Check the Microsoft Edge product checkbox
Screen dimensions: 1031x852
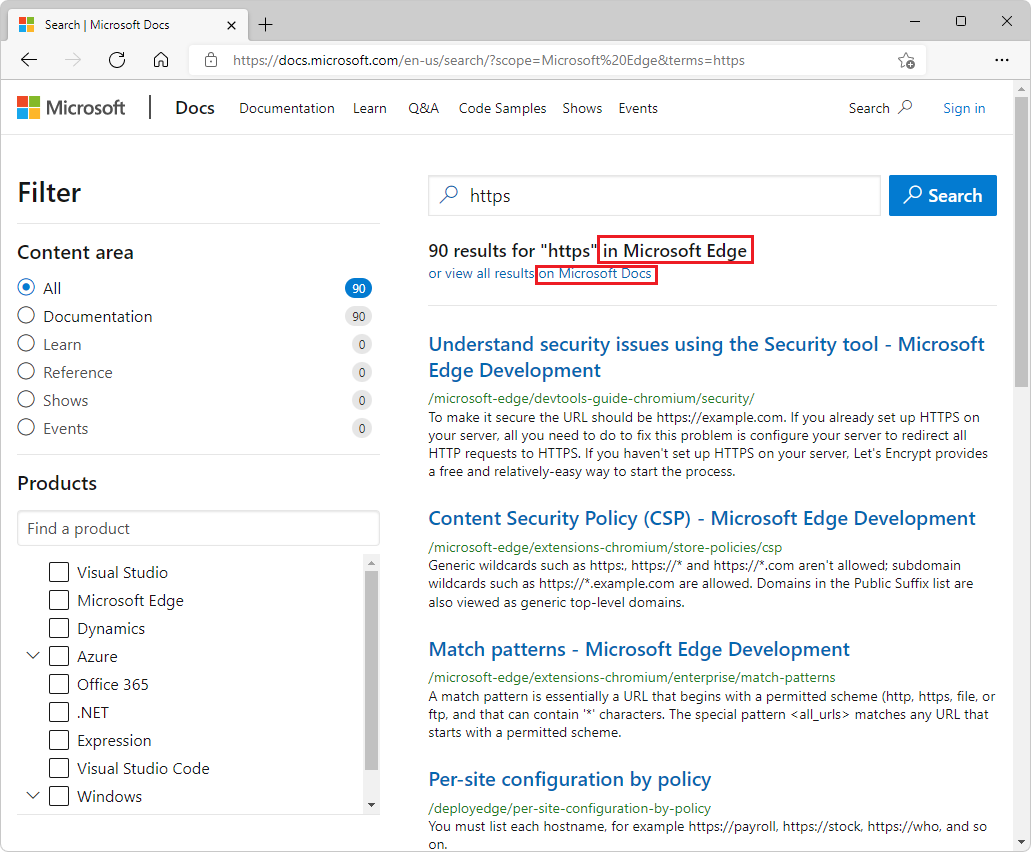(58, 600)
